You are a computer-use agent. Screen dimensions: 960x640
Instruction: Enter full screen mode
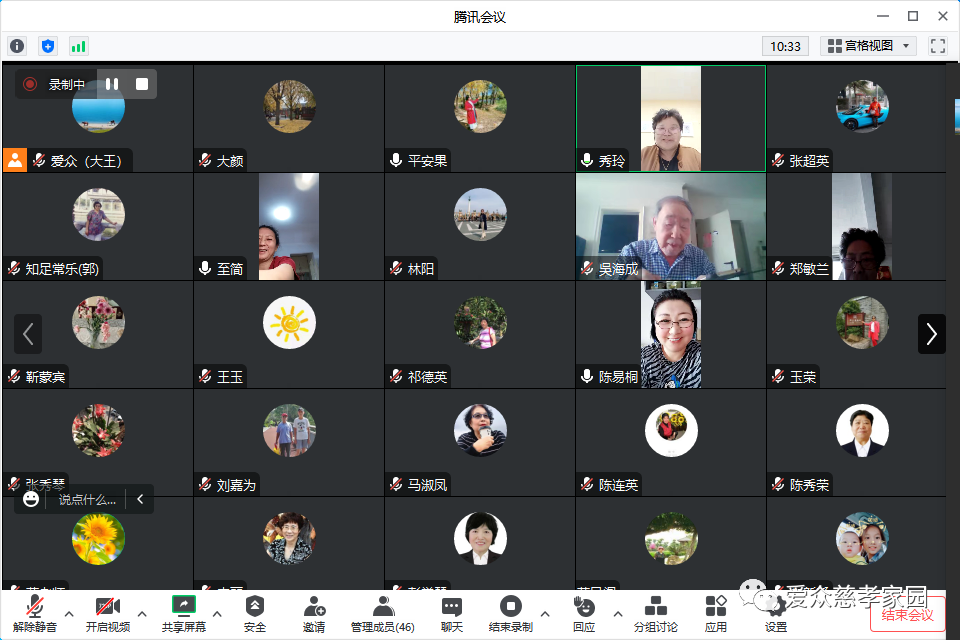point(937,46)
